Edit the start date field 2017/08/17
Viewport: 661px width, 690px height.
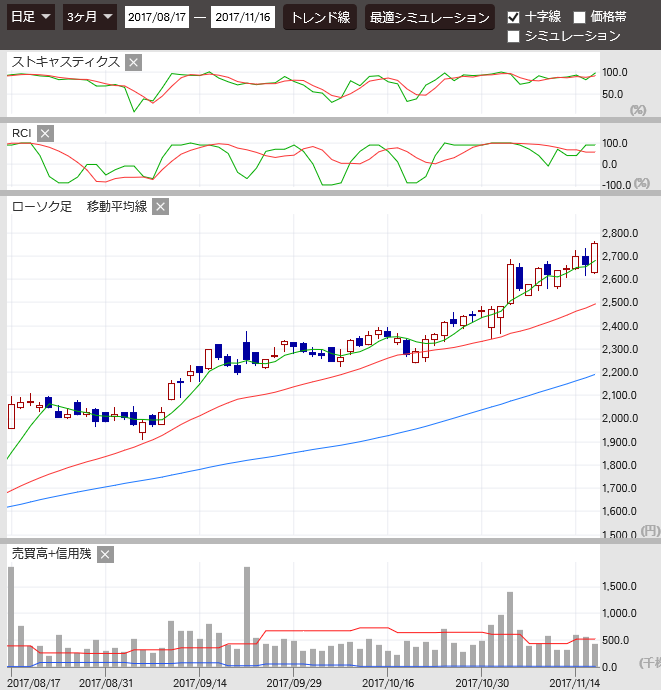[x=157, y=17]
